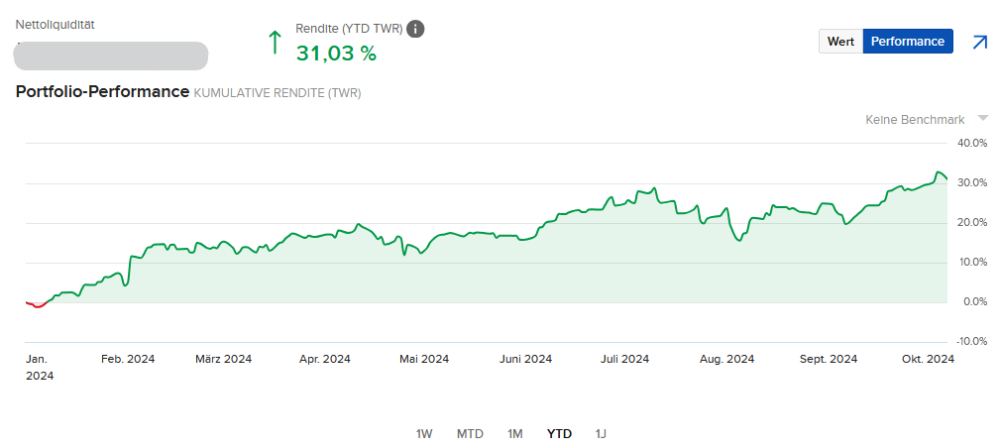
Task: Click the Portfolio-Performance heading
Action: (x=102, y=92)
